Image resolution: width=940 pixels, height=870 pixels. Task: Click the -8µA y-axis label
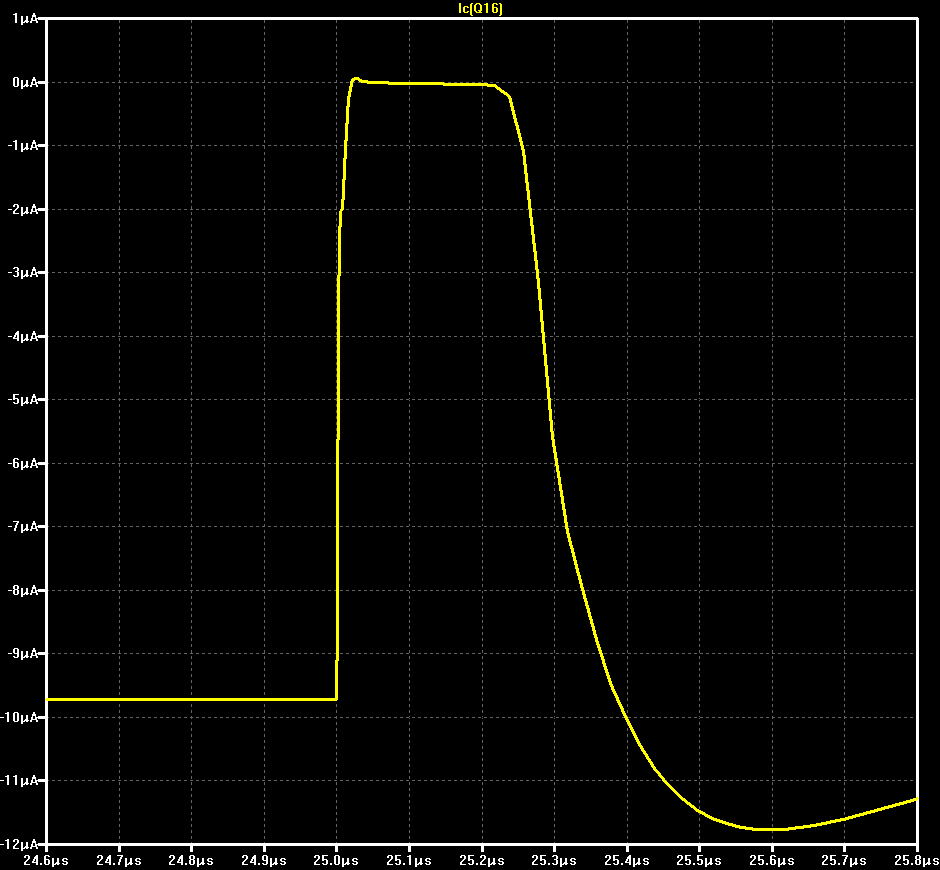[23, 591]
